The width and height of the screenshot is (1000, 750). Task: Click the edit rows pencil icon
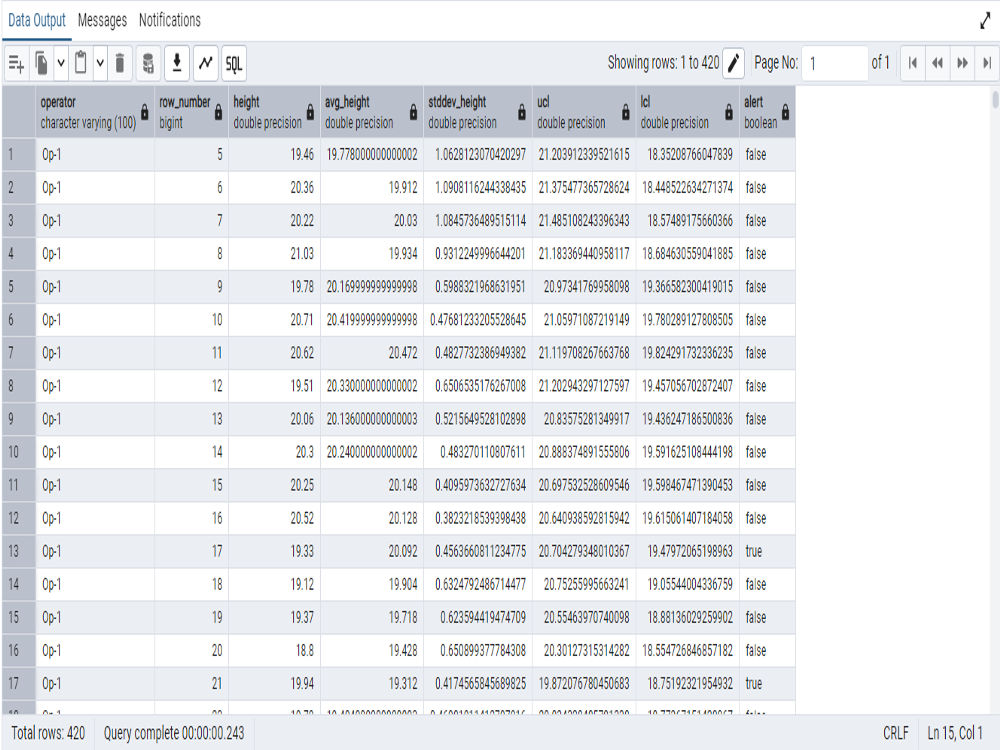[733, 63]
